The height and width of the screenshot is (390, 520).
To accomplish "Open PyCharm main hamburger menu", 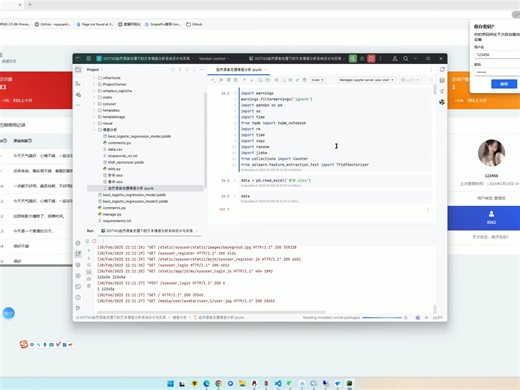I will click(88, 58).
